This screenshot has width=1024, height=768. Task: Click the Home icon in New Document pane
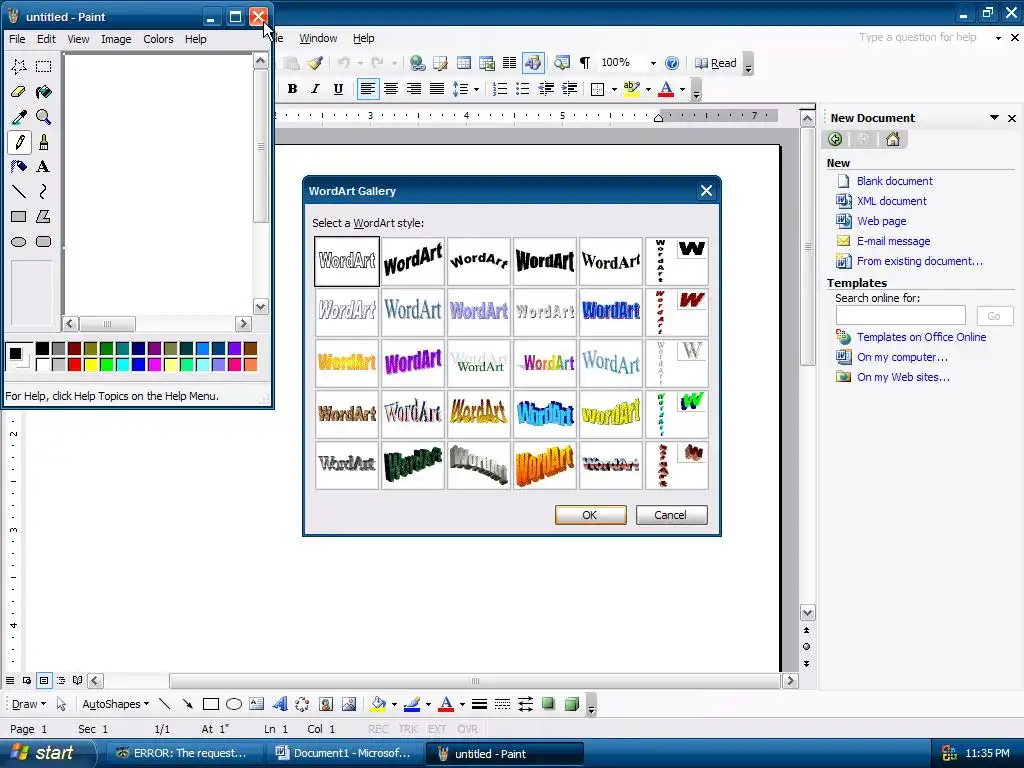click(893, 139)
